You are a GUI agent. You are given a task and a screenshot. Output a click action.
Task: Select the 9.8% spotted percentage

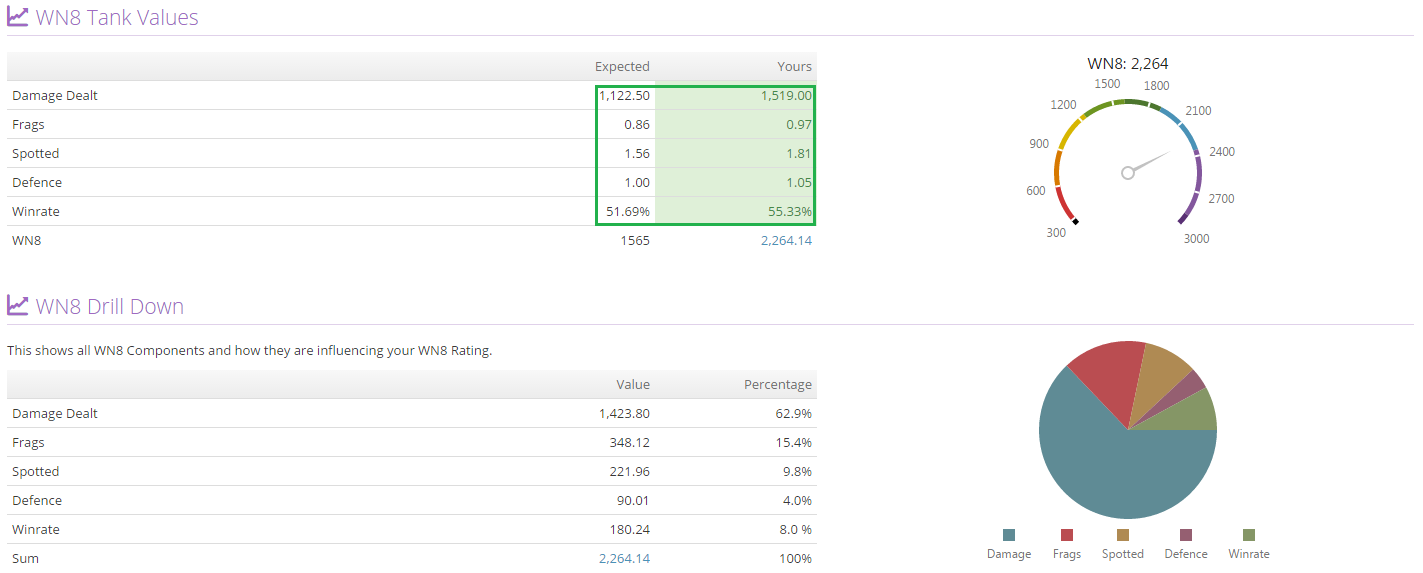coord(798,471)
